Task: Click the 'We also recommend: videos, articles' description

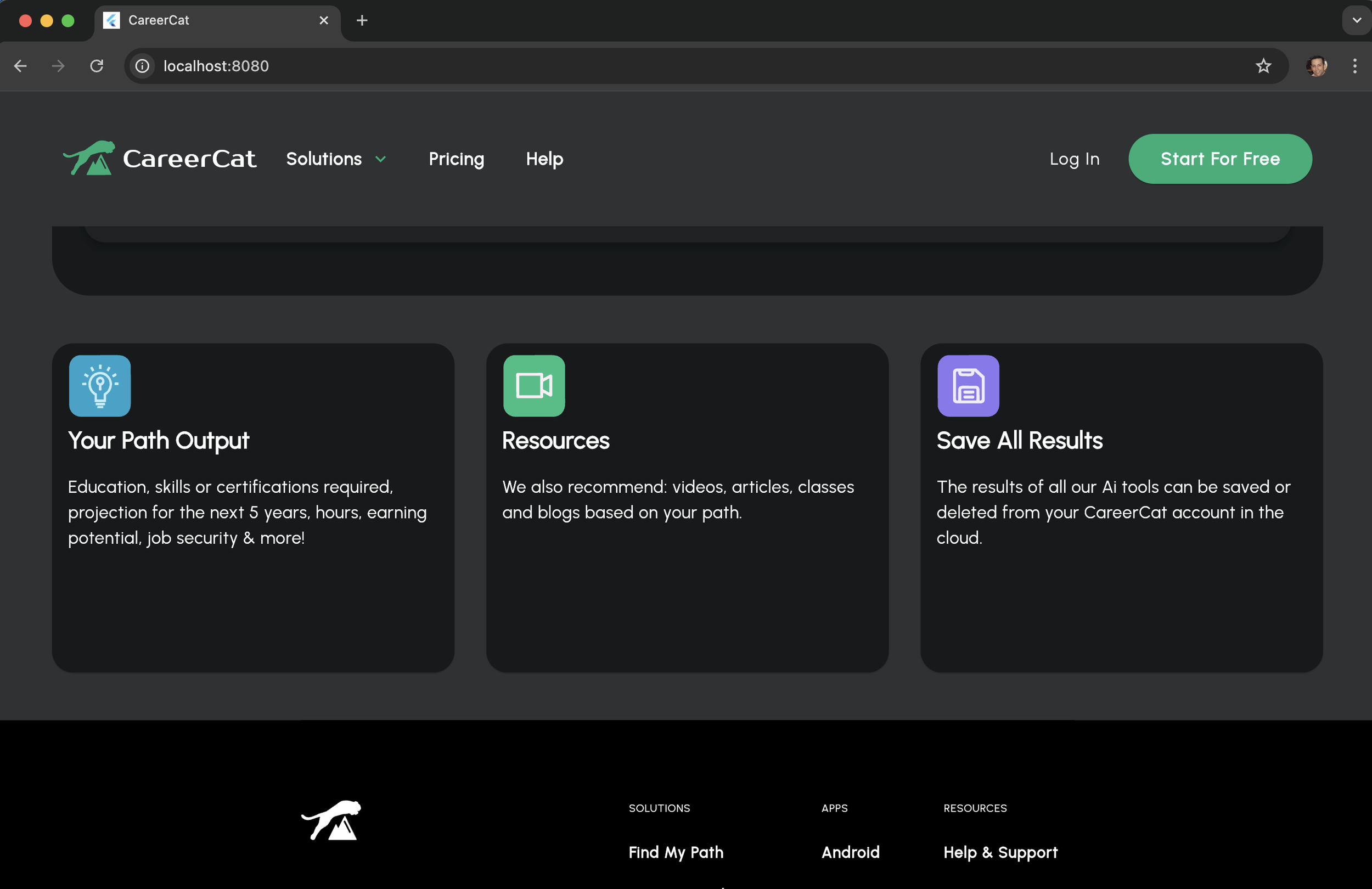Action: coord(678,500)
